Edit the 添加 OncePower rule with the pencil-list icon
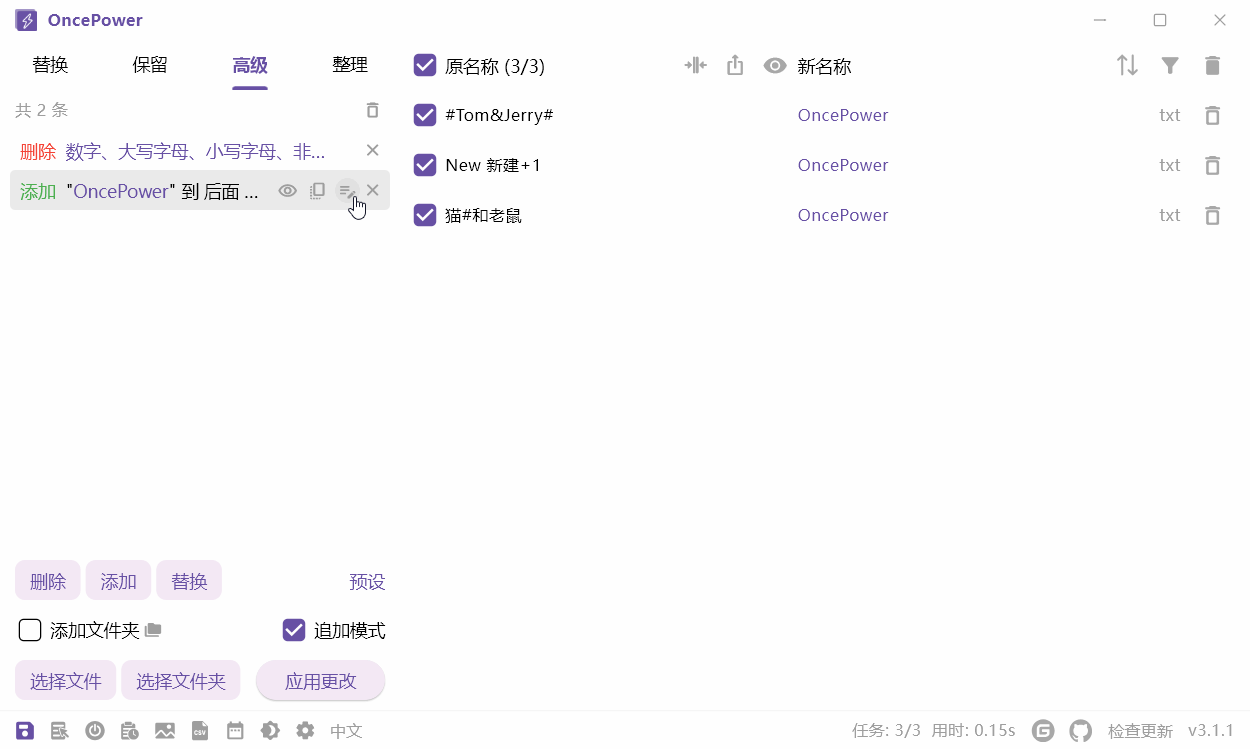This screenshot has height=749, width=1250. (347, 190)
